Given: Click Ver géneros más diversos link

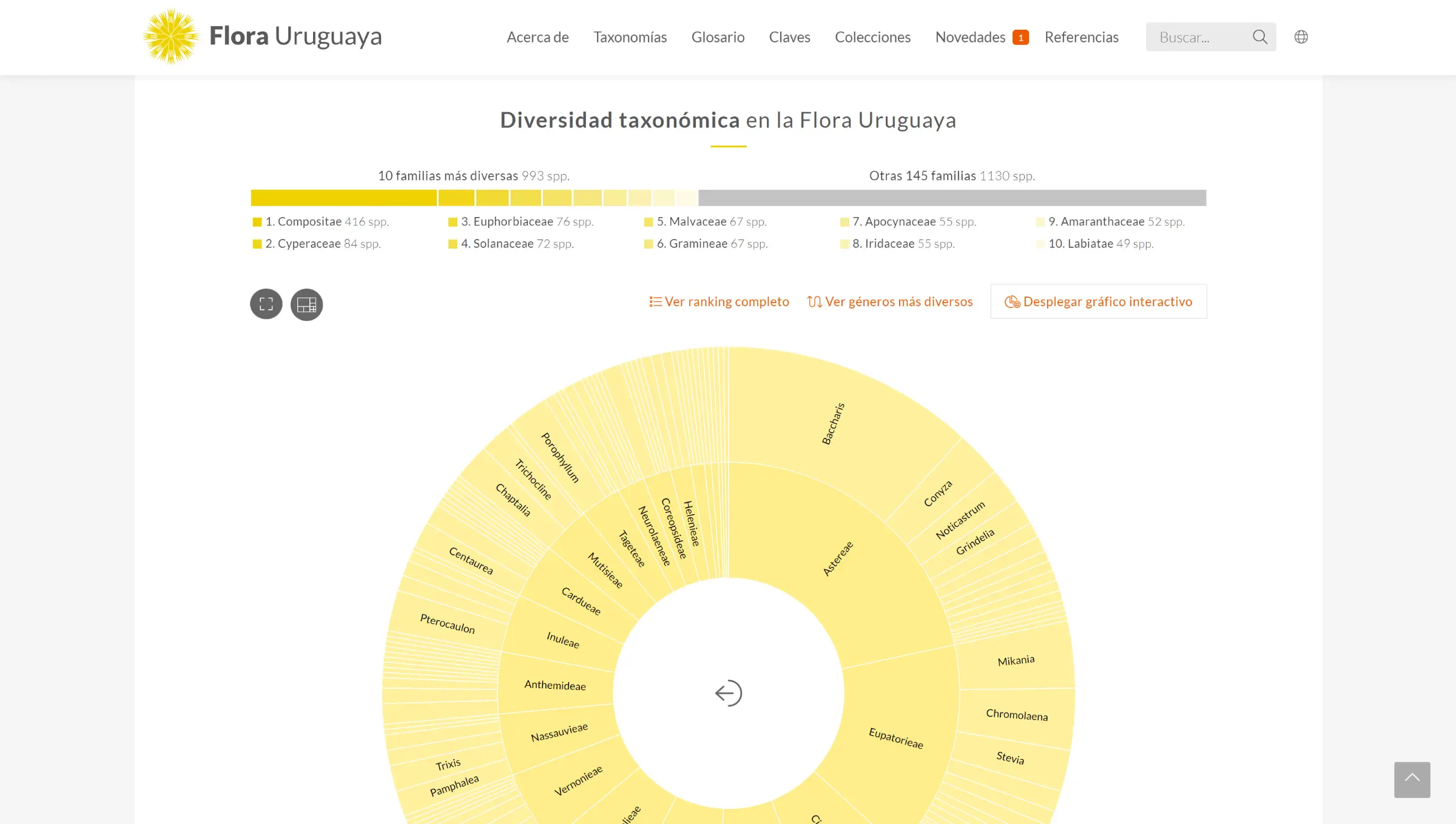Looking at the screenshot, I should [890, 302].
